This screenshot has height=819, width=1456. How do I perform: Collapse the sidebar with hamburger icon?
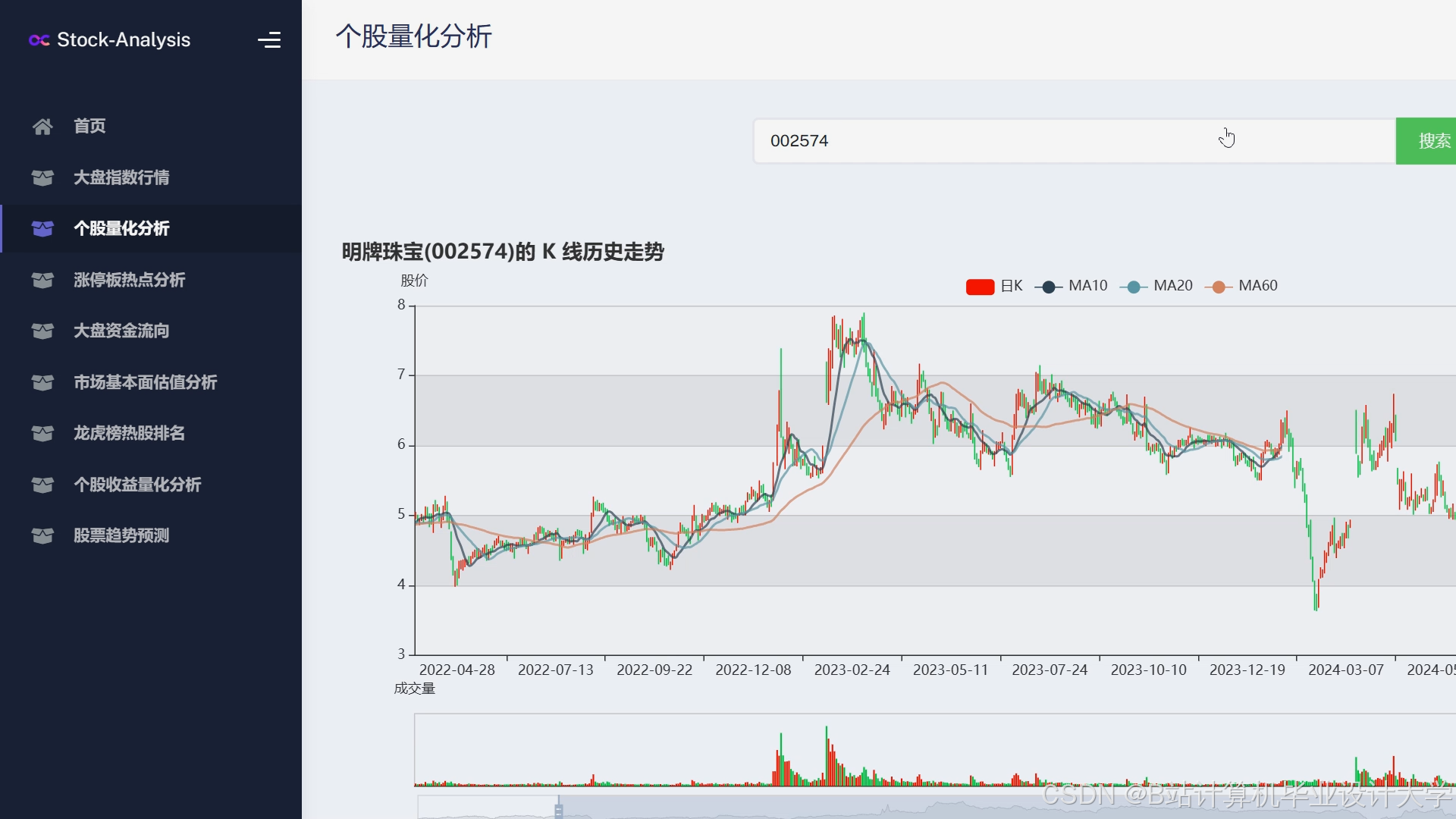270,39
